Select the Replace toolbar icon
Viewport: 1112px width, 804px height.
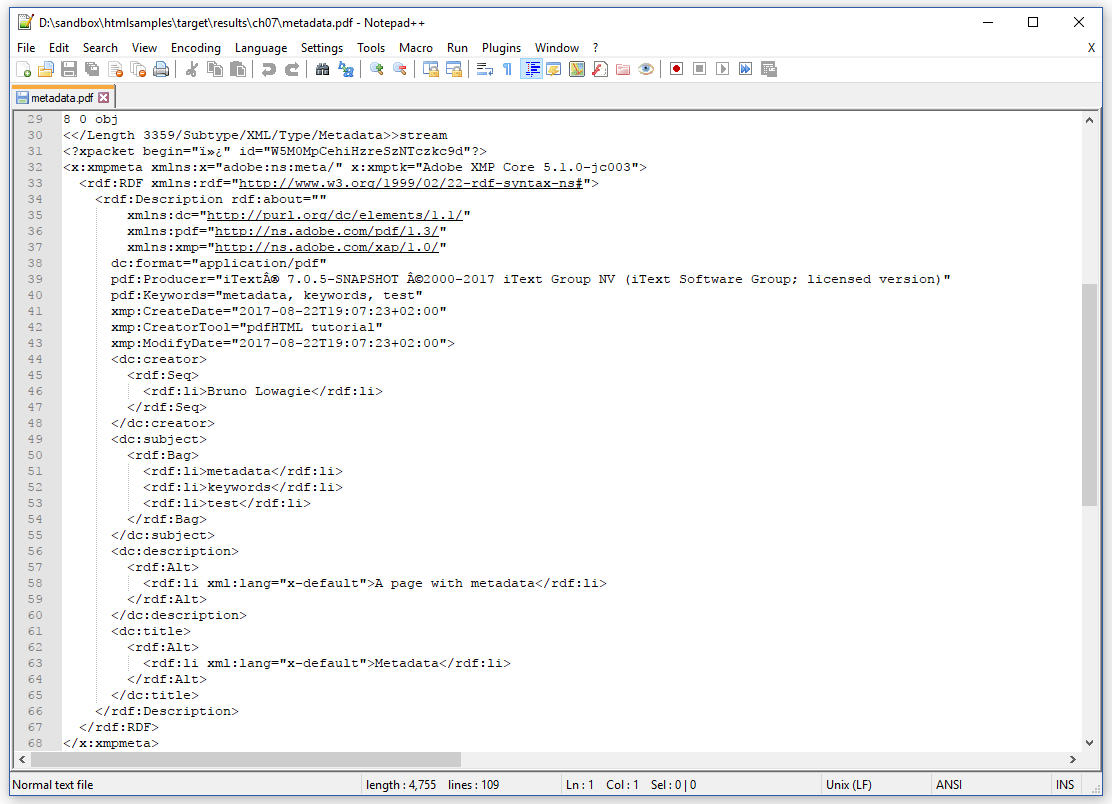pyautogui.click(x=345, y=68)
